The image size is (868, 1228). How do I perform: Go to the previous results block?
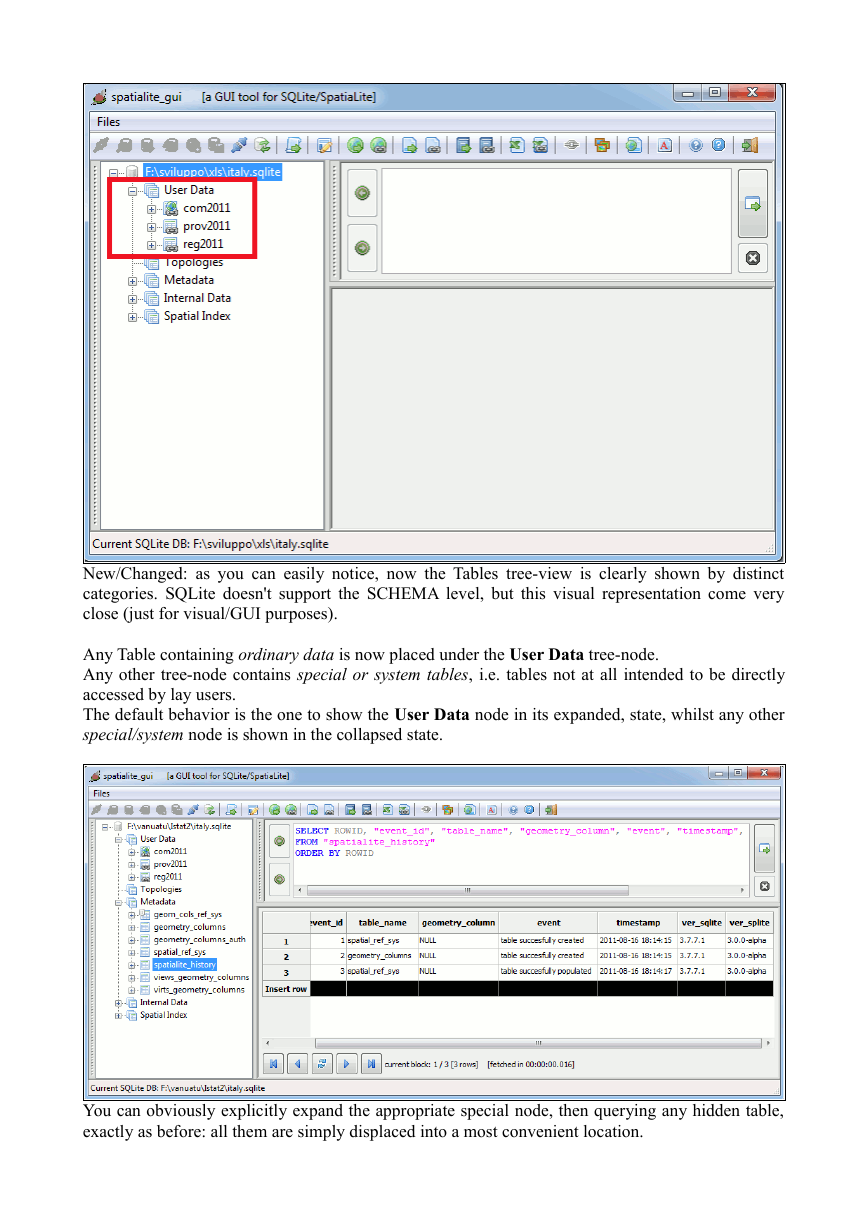click(x=297, y=1064)
